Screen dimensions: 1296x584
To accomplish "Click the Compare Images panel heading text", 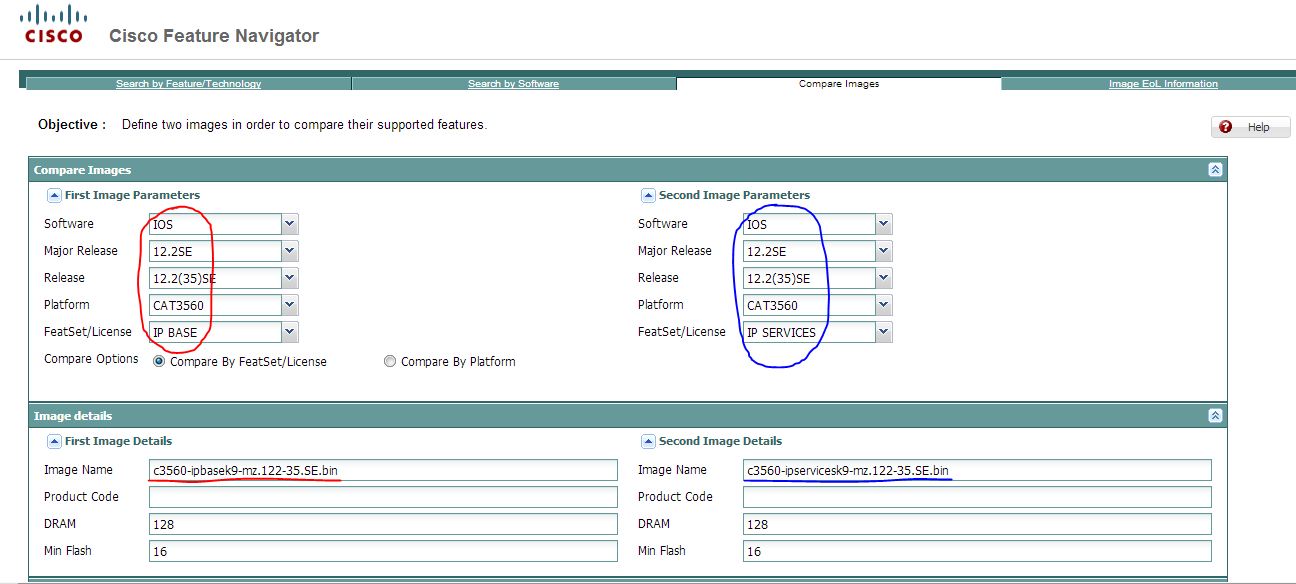I will [82, 170].
